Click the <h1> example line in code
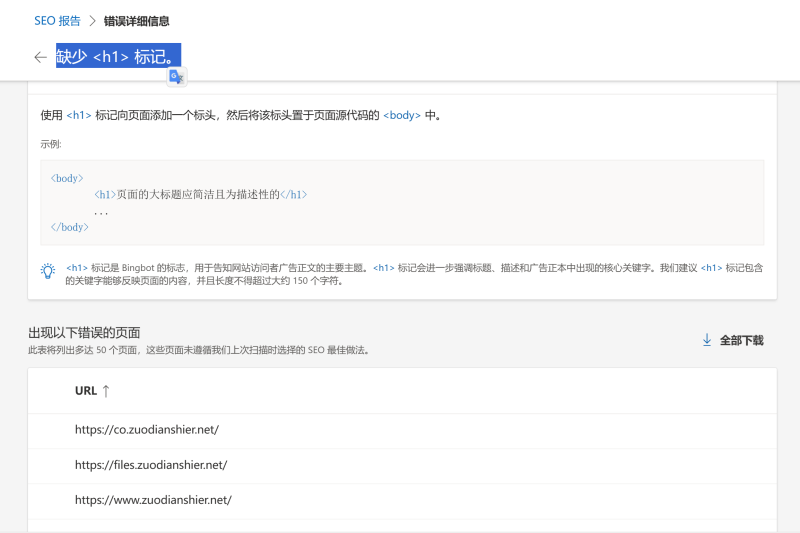The width and height of the screenshot is (800, 533). pyautogui.click(x=201, y=194)
